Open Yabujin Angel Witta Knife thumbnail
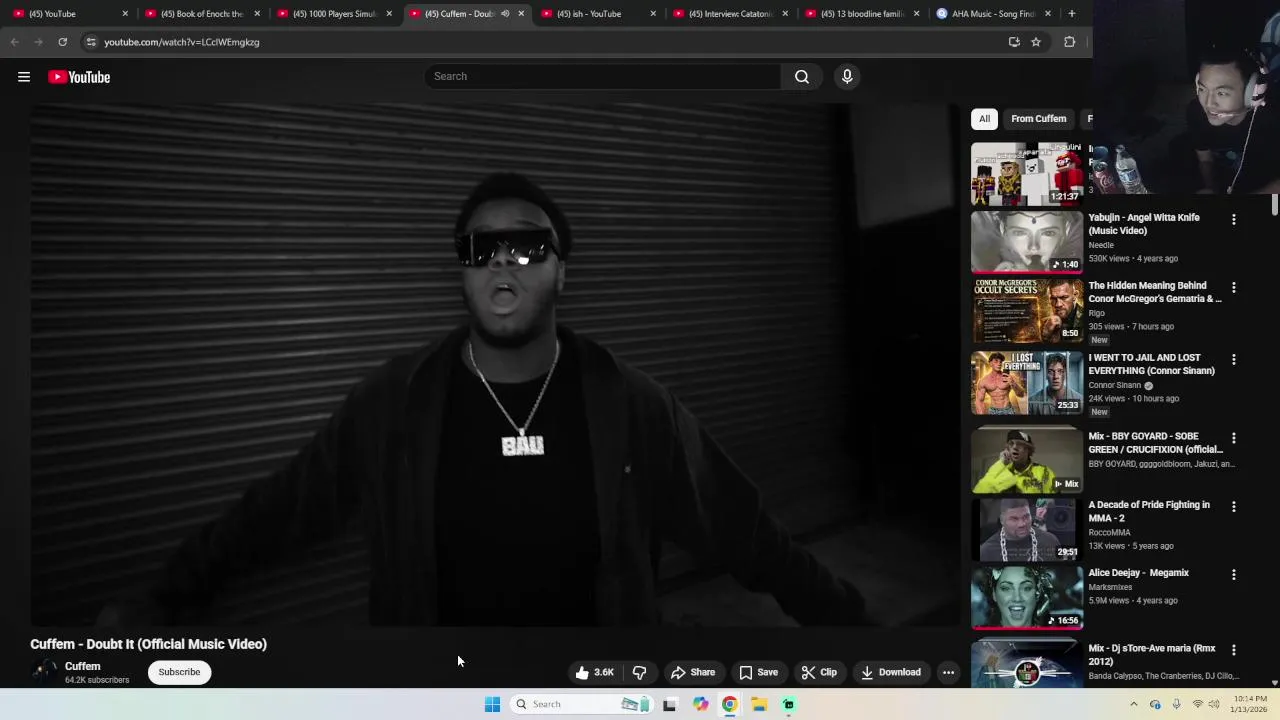Screen dimensions: 1280x720 1026,241
